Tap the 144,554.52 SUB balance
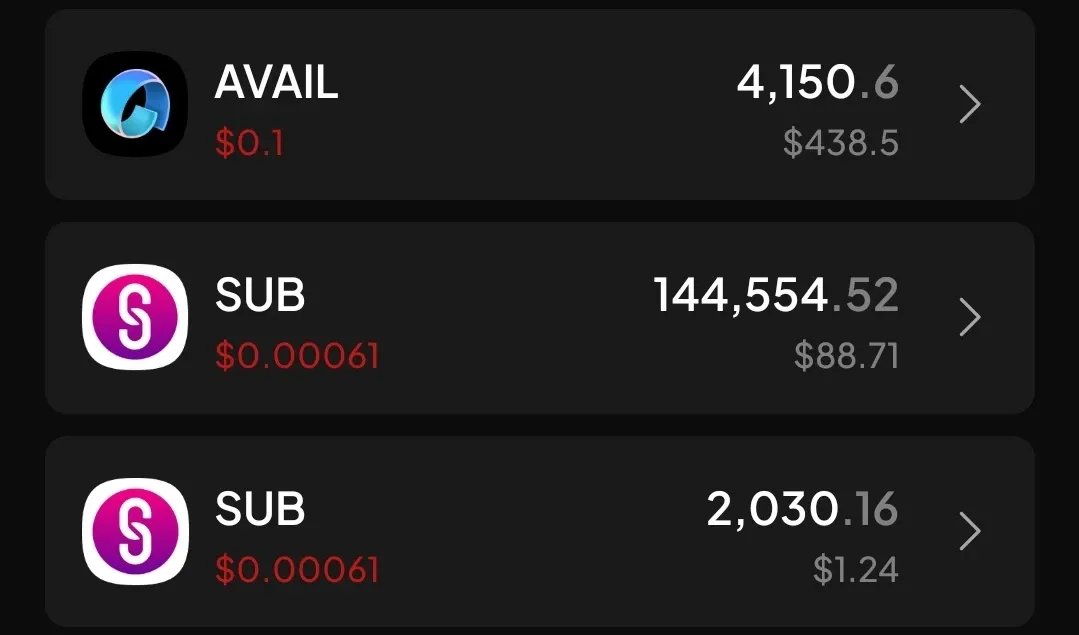The height and width of the screenshot is (635, 1079). pos(776,296)
